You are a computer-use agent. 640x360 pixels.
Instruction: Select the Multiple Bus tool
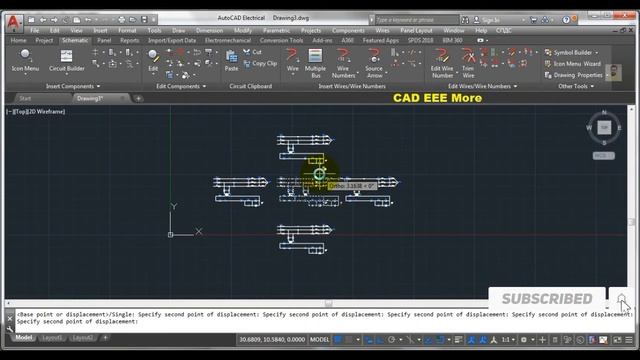pyautogui.click(x=315, y=62)
